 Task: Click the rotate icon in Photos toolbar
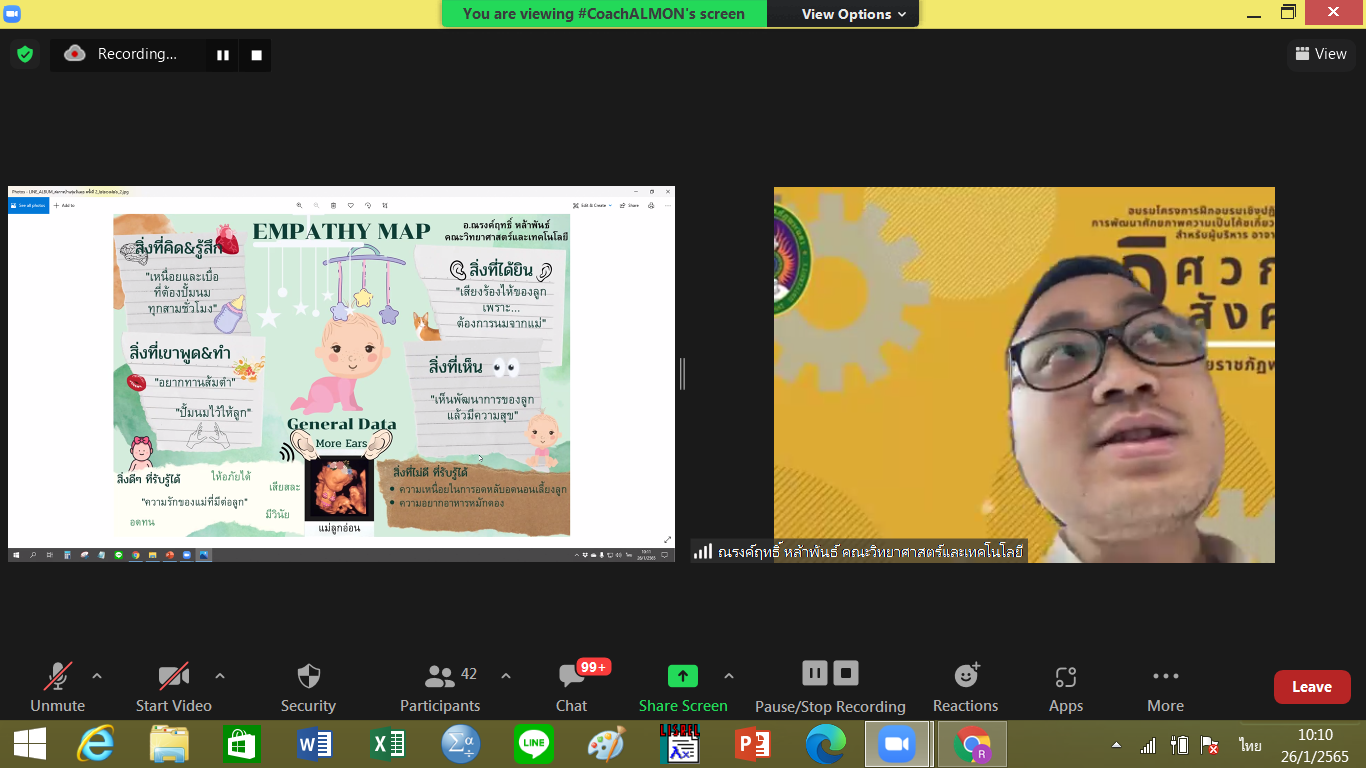(368, 205)
